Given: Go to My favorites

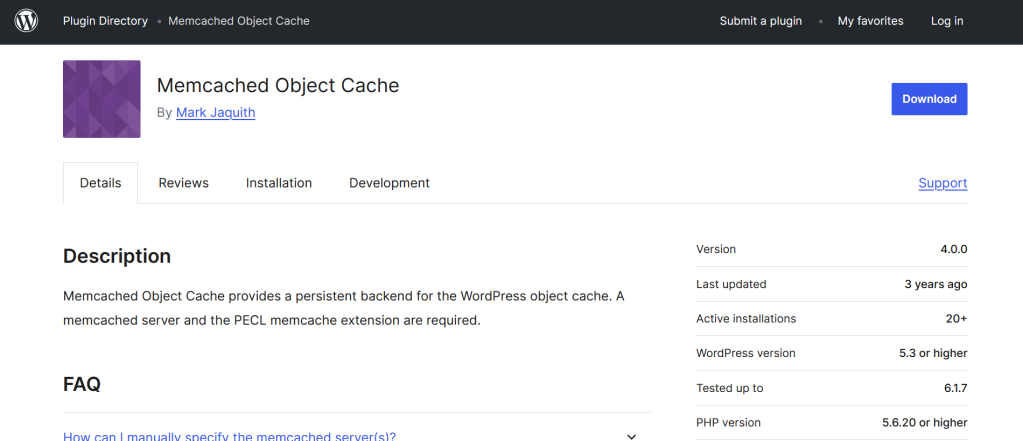Looking at the screenshot, I should click(x=870, y=21).
